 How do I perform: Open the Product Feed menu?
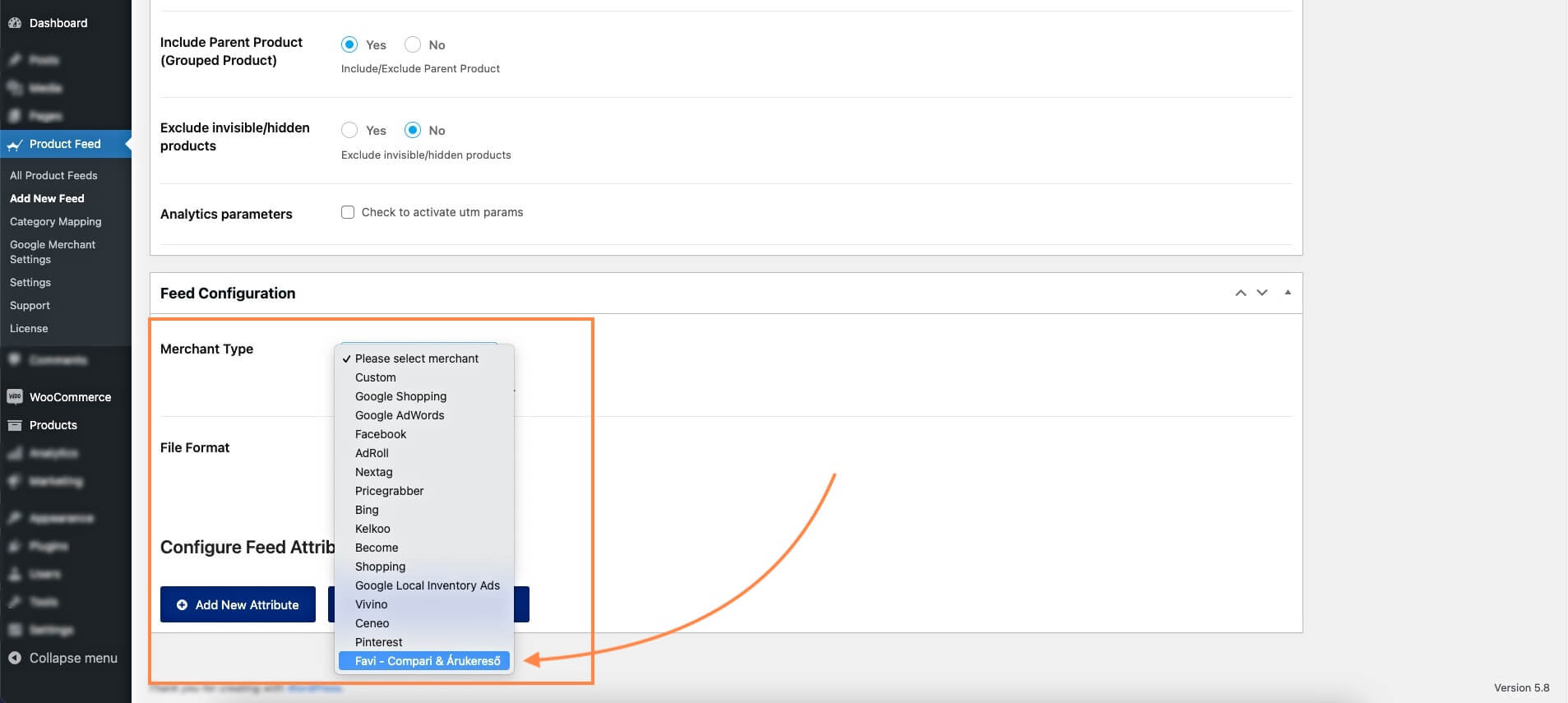point(66,144)
